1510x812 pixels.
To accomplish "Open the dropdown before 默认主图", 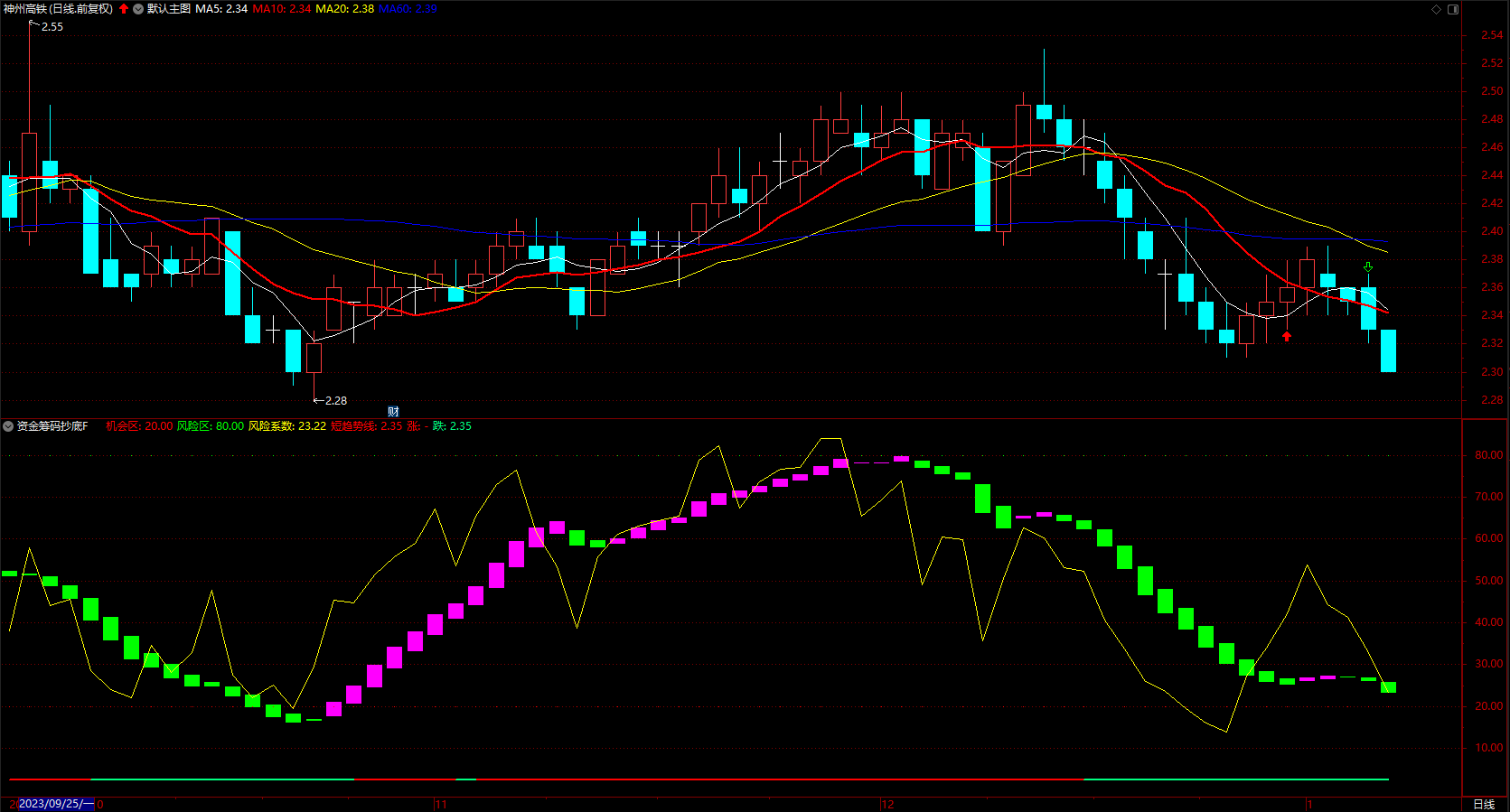I will [138, 9].
